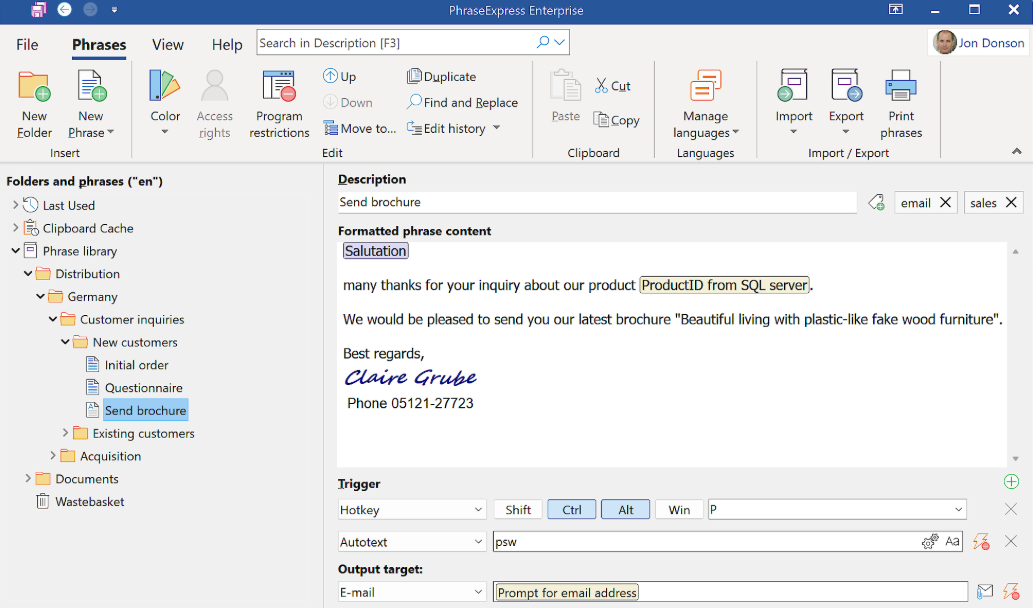This screenshot has height=608, width=1033.
Task: Open the Autotext trigger type dropdown
Action: pyautogui.click(x=412, y=541)
